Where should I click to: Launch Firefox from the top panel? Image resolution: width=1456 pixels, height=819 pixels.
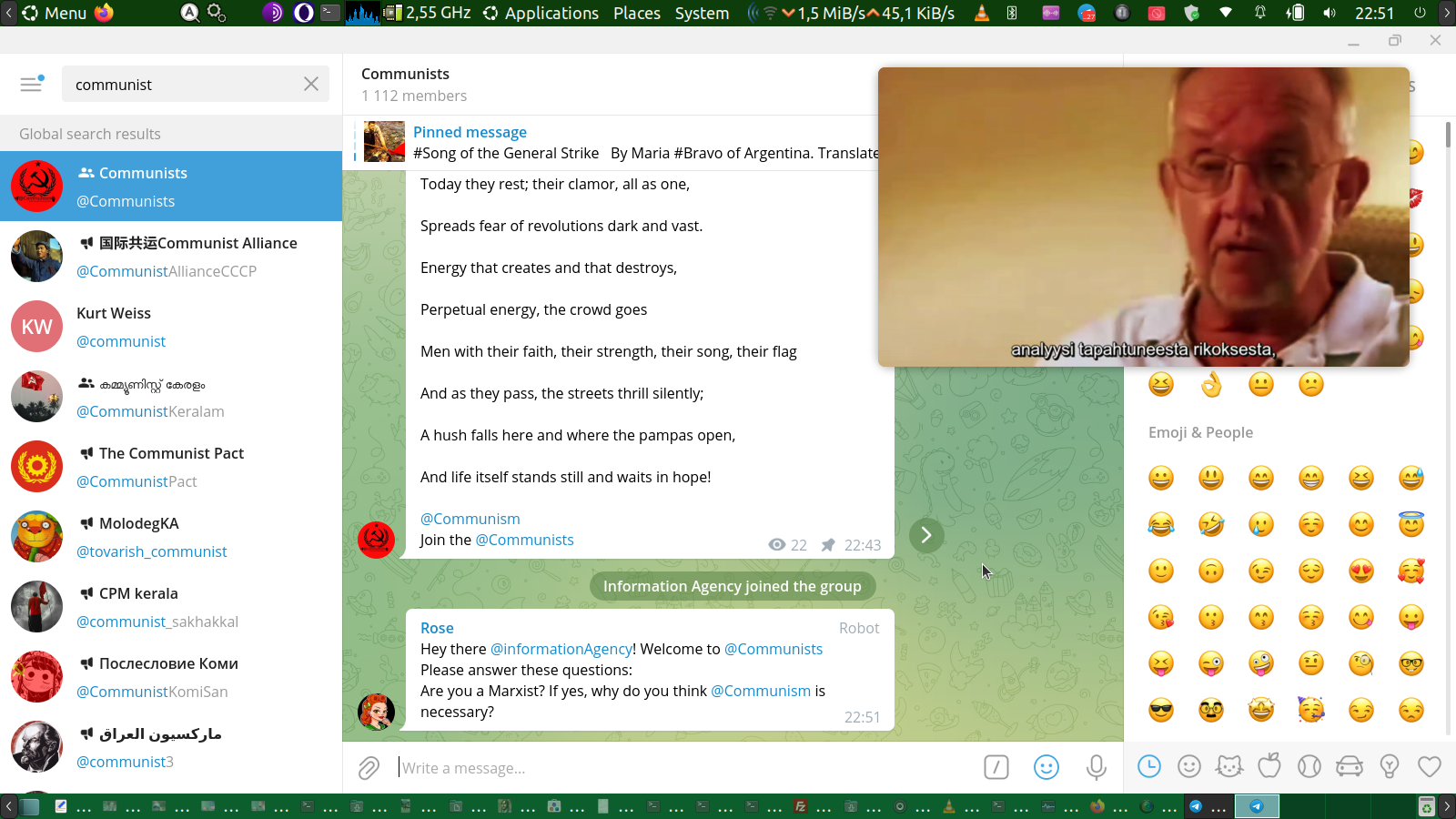pos(105,13)
